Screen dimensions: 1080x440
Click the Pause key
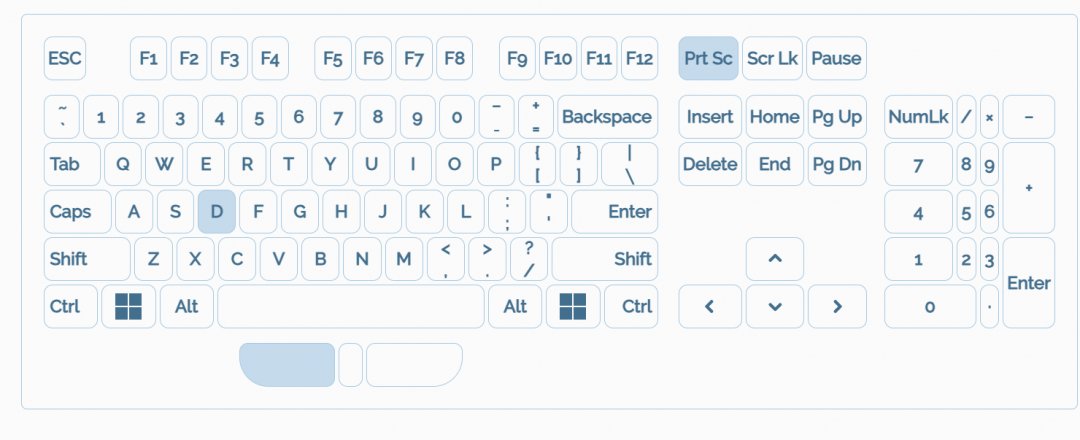click(x=836, y=59)
